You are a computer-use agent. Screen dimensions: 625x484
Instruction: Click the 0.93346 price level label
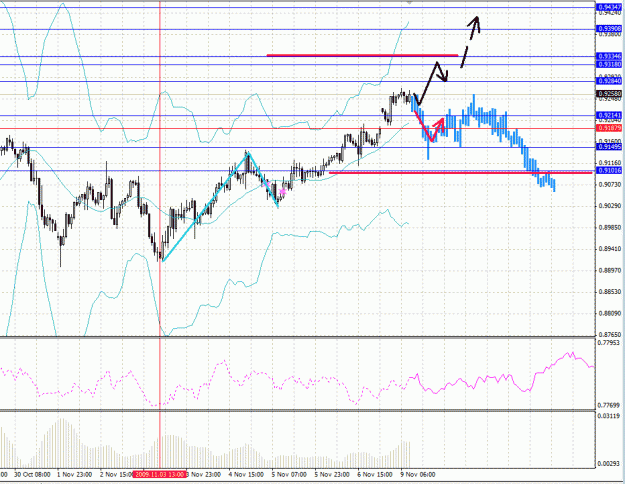click(609, 56)
